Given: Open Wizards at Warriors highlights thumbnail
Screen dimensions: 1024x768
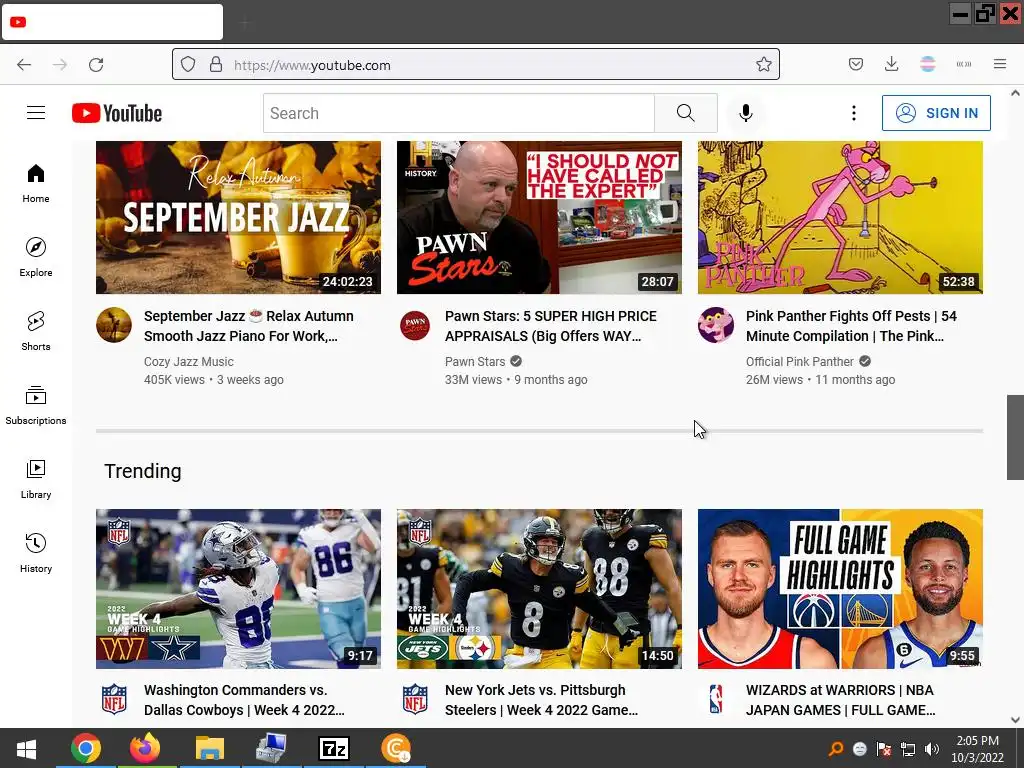Looking at the screenshot, I should [840, 589].
